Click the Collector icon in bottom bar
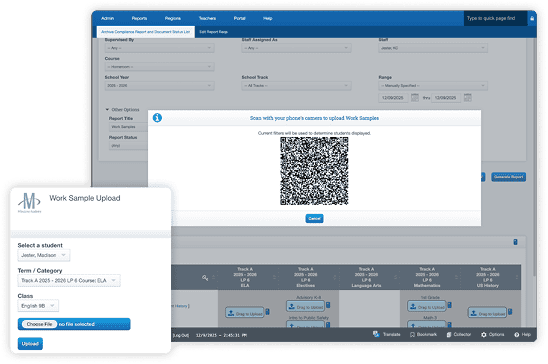548x364 pixels. coord(449,335)
